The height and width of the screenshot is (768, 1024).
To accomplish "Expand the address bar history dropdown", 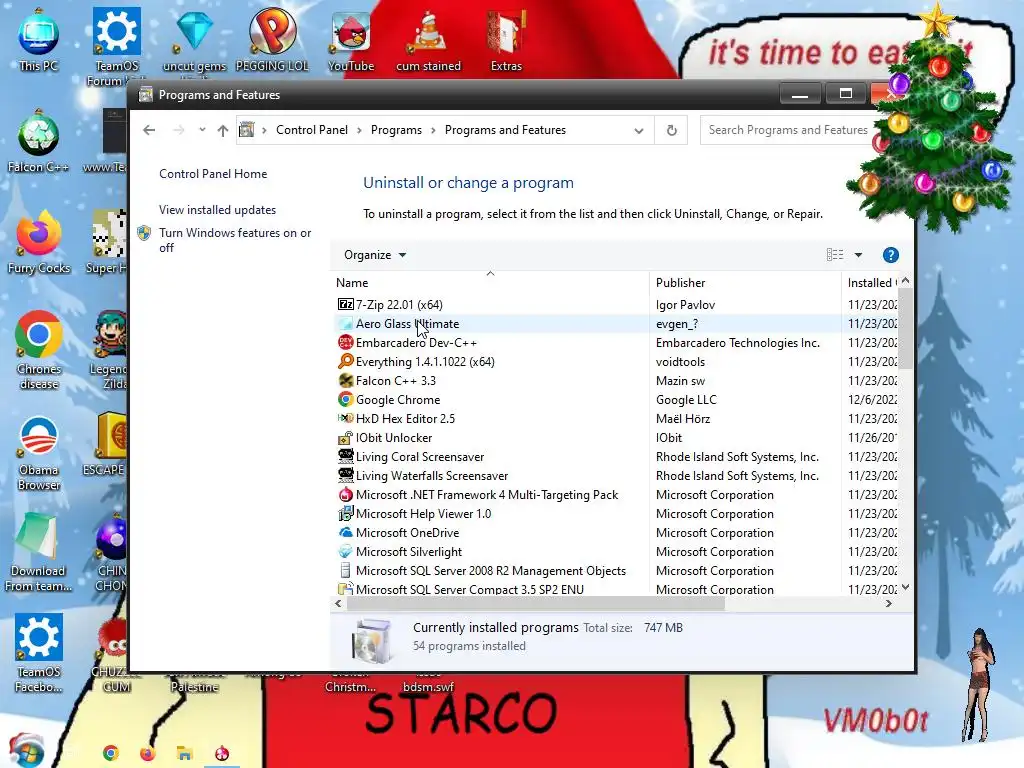I will [x=639, y=130].
